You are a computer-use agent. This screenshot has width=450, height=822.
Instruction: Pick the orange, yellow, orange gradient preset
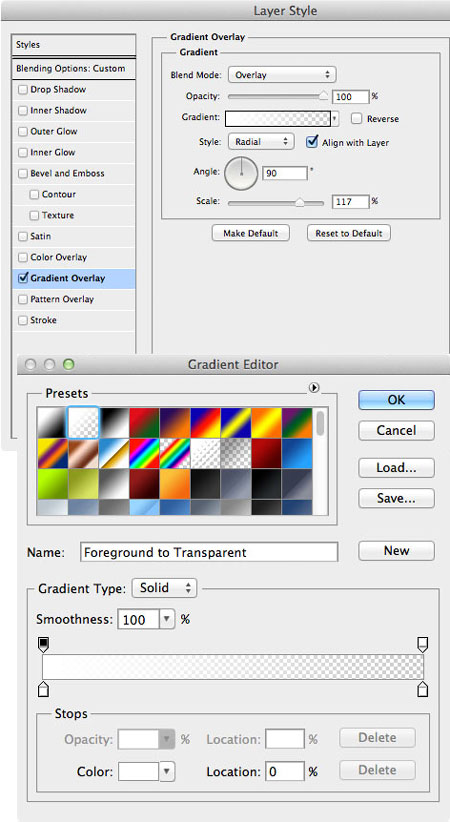[266, 423]
